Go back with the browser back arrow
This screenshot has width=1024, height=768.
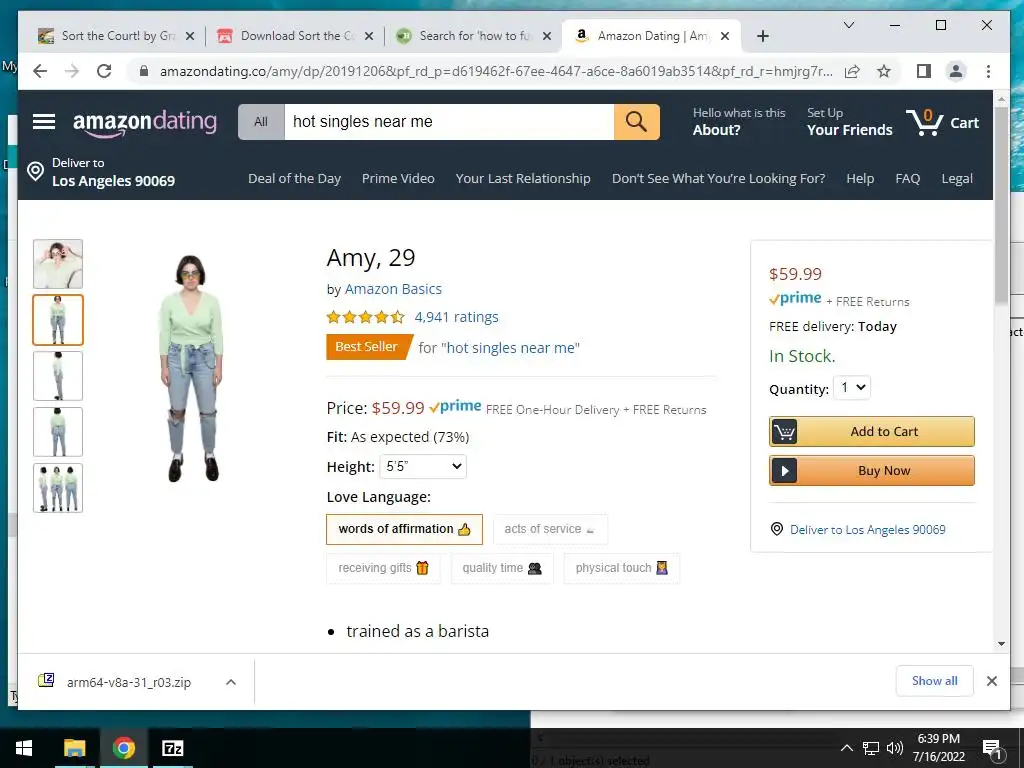(40, 71)
